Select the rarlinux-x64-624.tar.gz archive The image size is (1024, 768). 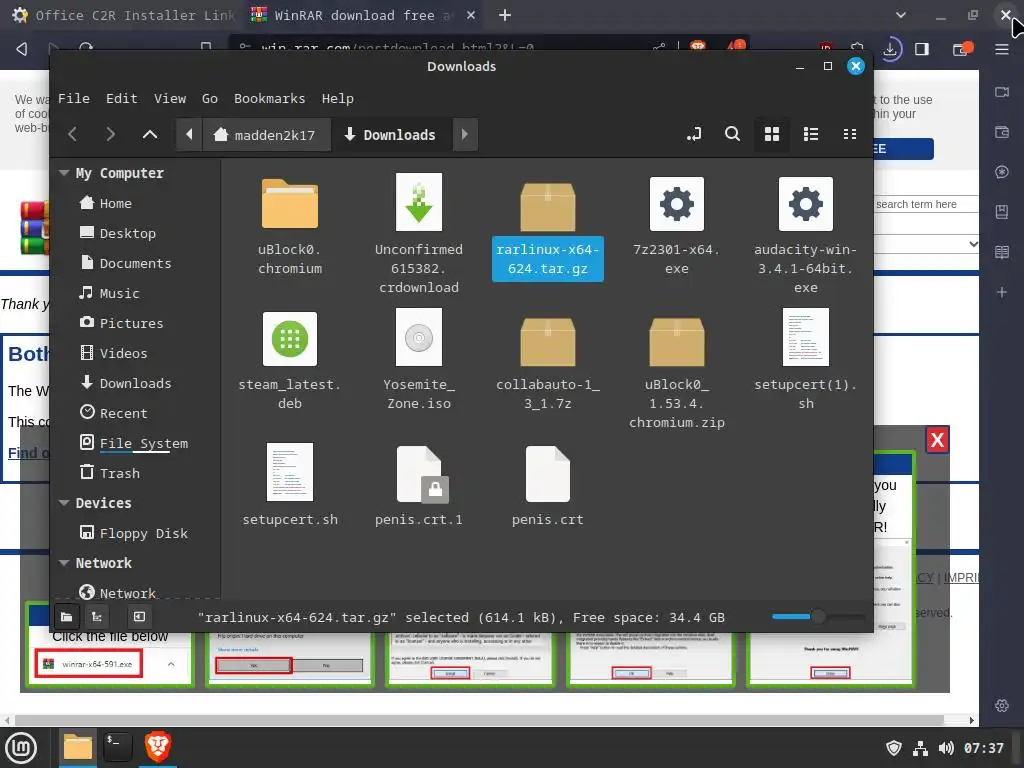pos(547,229)
